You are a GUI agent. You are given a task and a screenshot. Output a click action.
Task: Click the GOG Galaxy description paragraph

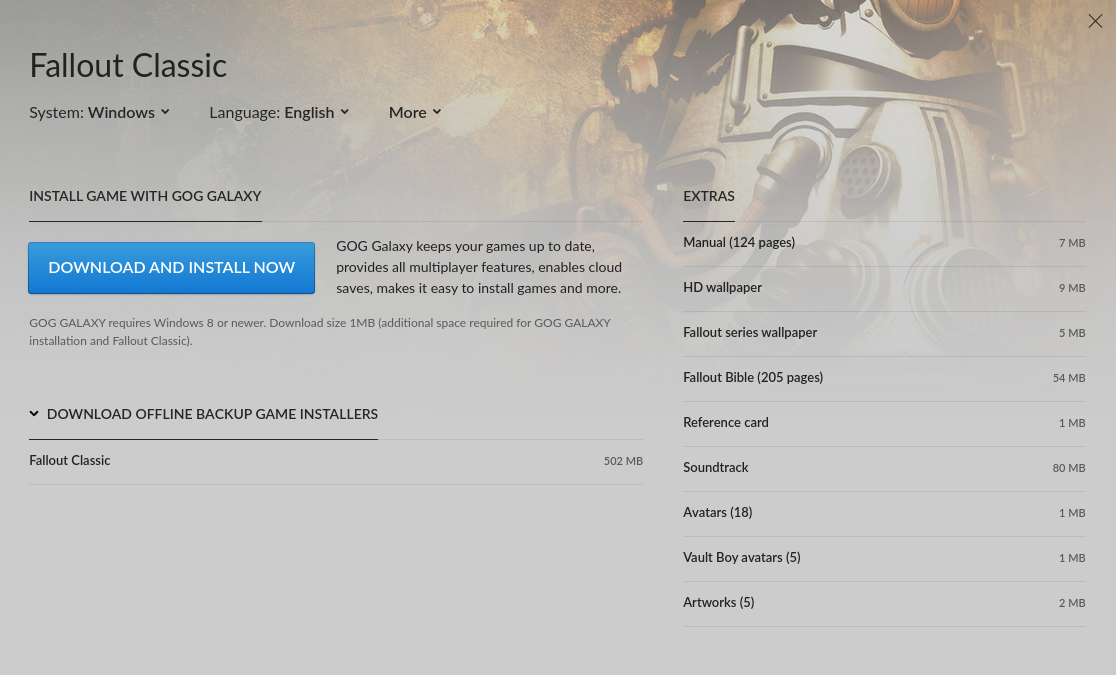point(479,267)
